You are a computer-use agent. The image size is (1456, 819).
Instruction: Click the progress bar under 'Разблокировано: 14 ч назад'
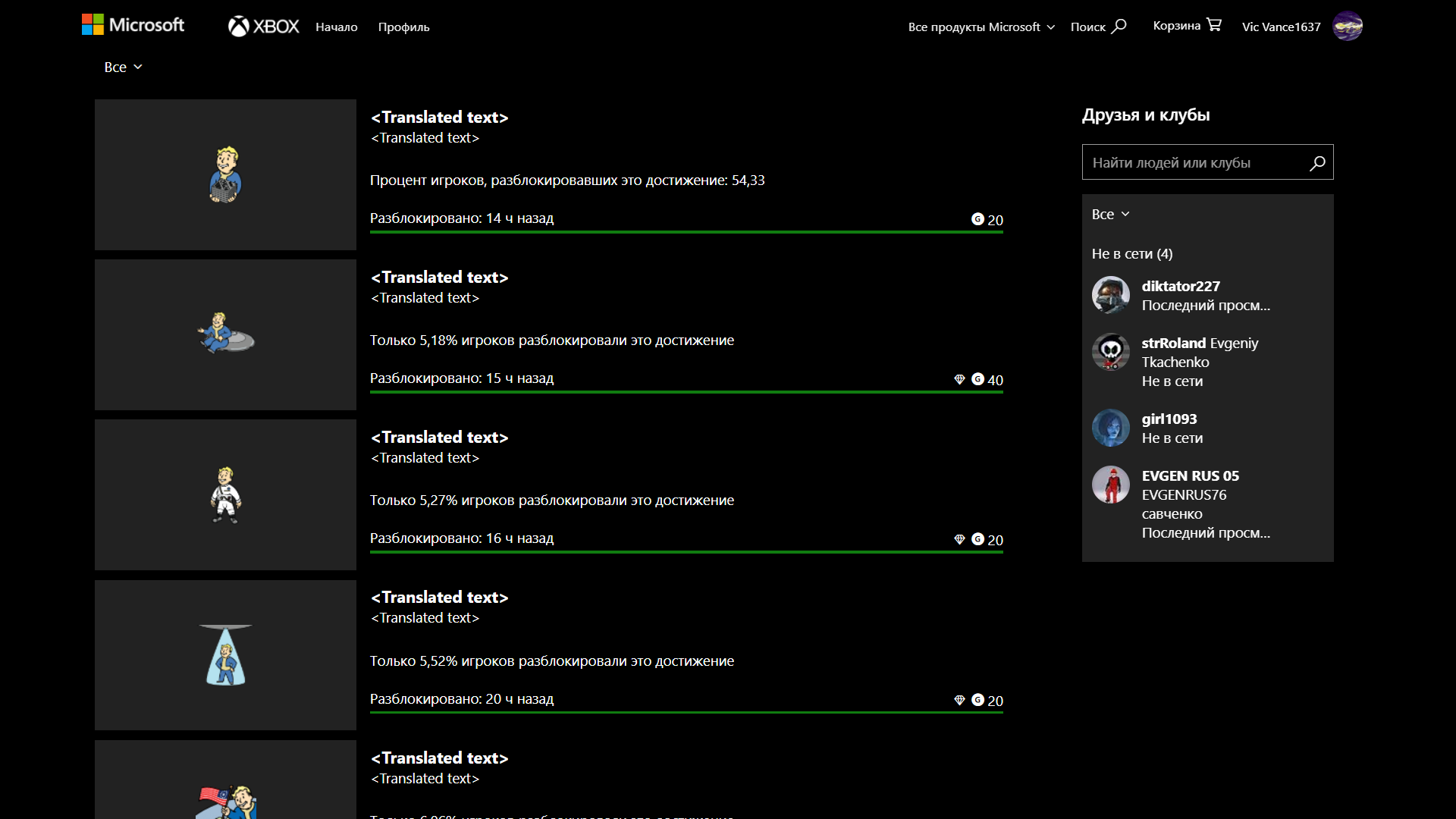tap(686, 232)
